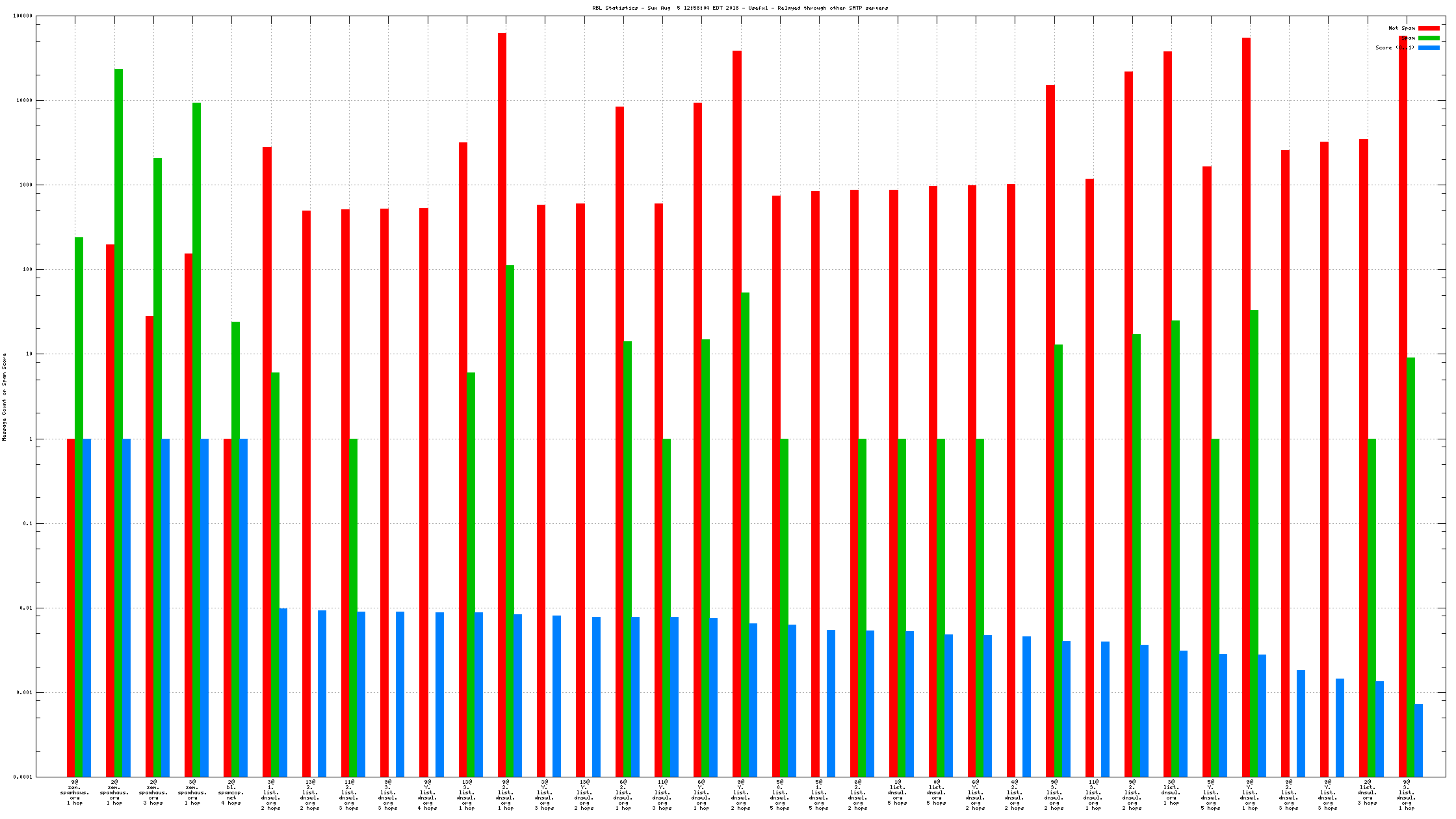Click the shortest blue Score bar at far right
The image size is (1456, 819).
coord(1418,740)
